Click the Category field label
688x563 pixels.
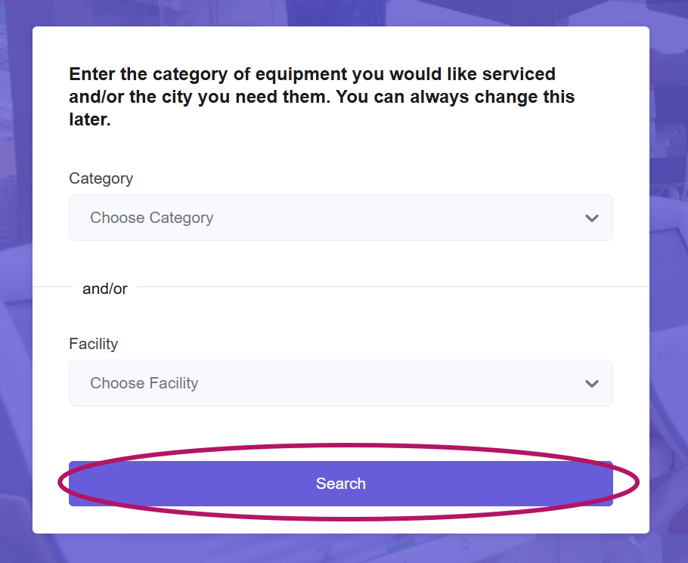[x=101, y=178]
